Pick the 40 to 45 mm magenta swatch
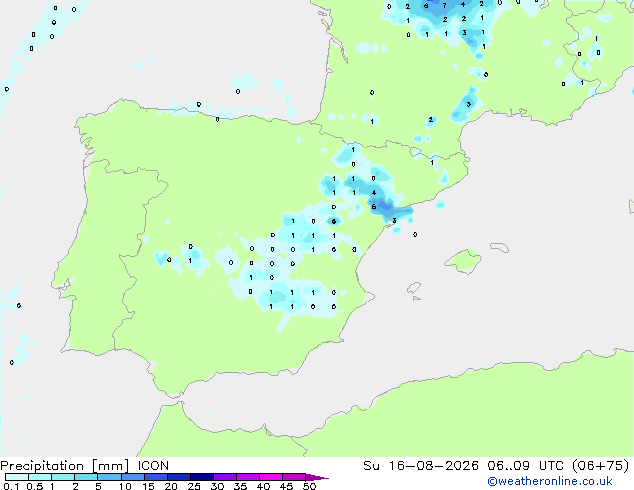 (271, 477)
